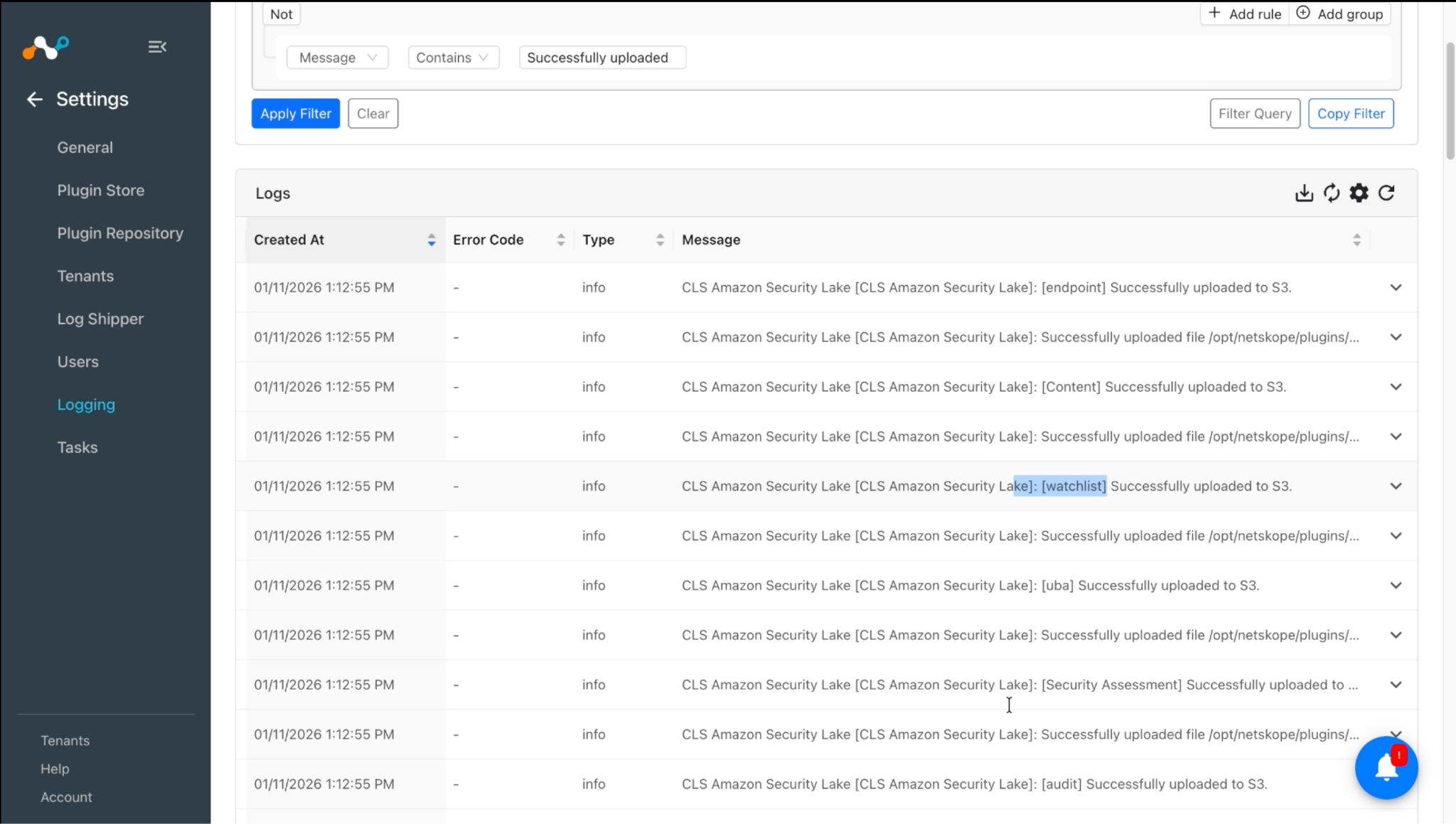Image resolution: width=1456 pixels, height=824 pixels.
Task: Open the Contains operator dropdown
Action: pyautogui.click(x=454, y=58)
